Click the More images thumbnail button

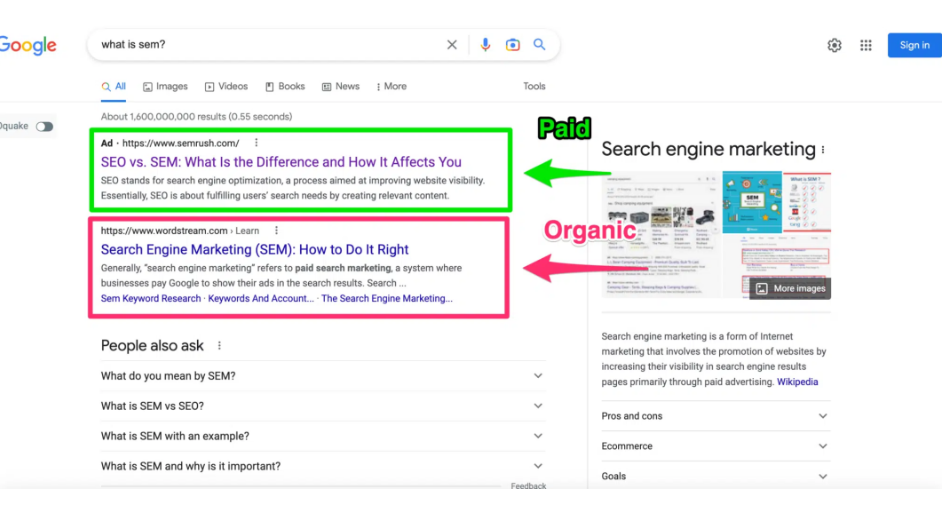[x=790, y=288]
